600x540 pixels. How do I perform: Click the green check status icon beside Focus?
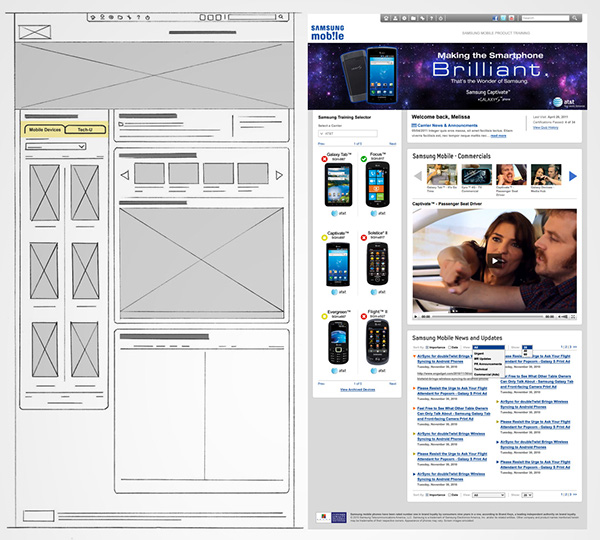[x=364, y=158]
